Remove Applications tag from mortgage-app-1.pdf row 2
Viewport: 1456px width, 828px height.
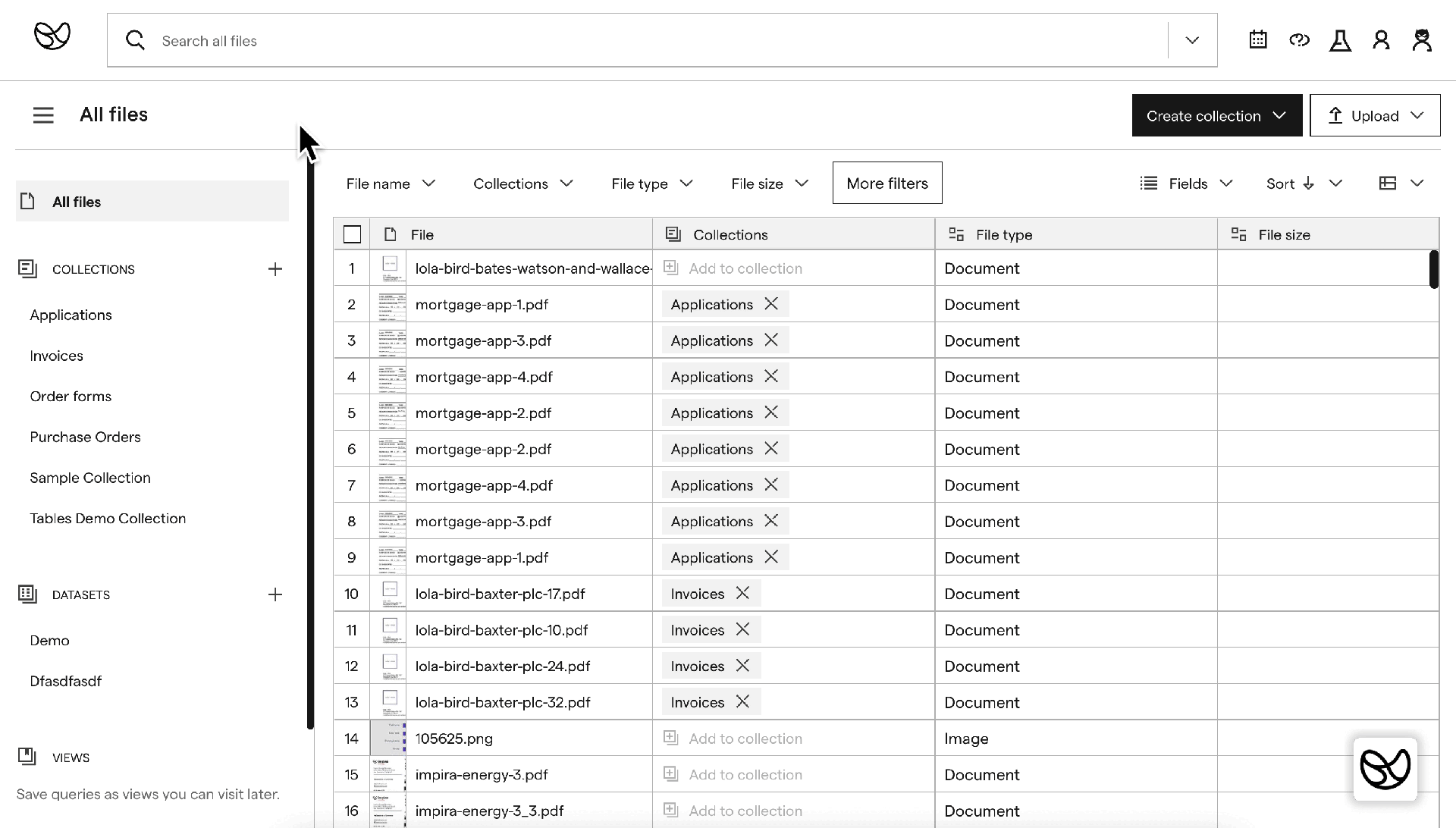point(771,304)
